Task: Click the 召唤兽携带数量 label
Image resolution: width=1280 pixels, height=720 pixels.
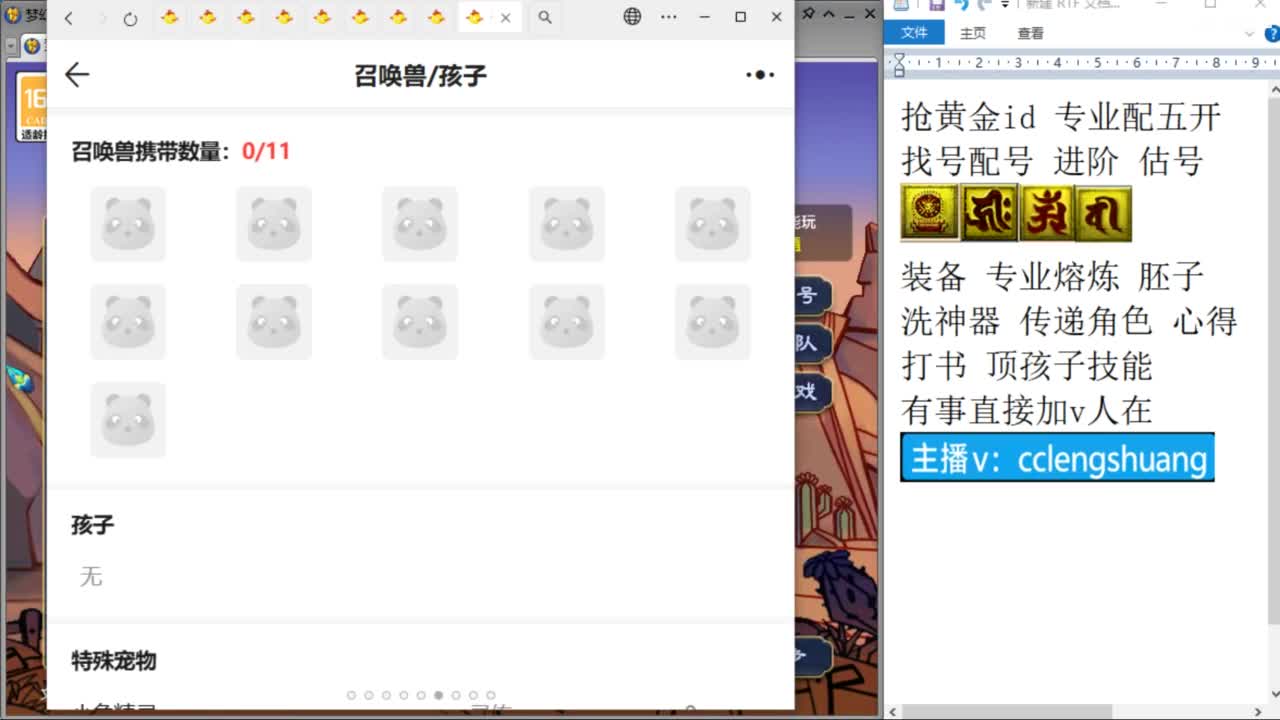Action: [150, 152]
